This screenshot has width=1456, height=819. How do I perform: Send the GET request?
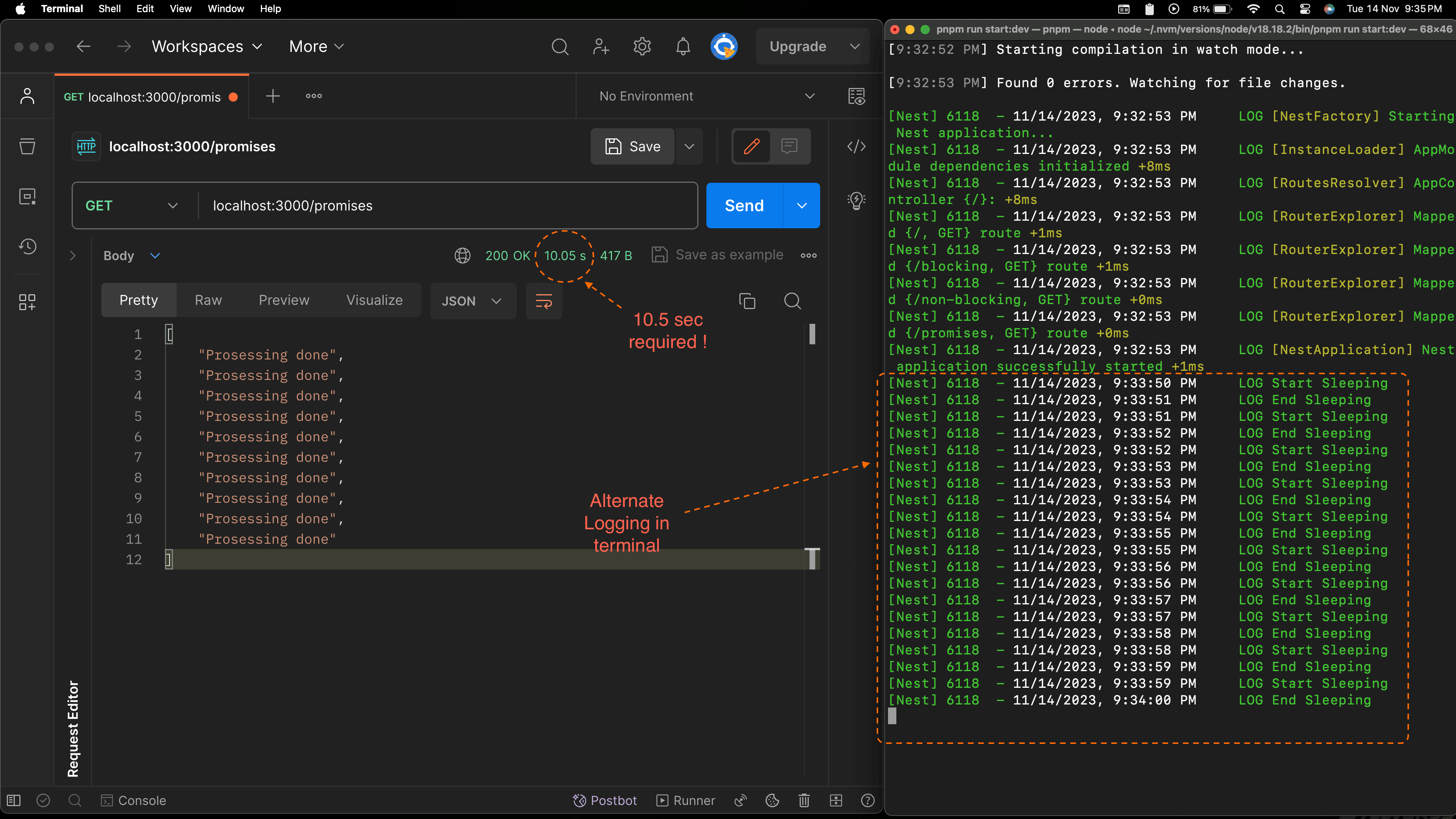point(744,206)
